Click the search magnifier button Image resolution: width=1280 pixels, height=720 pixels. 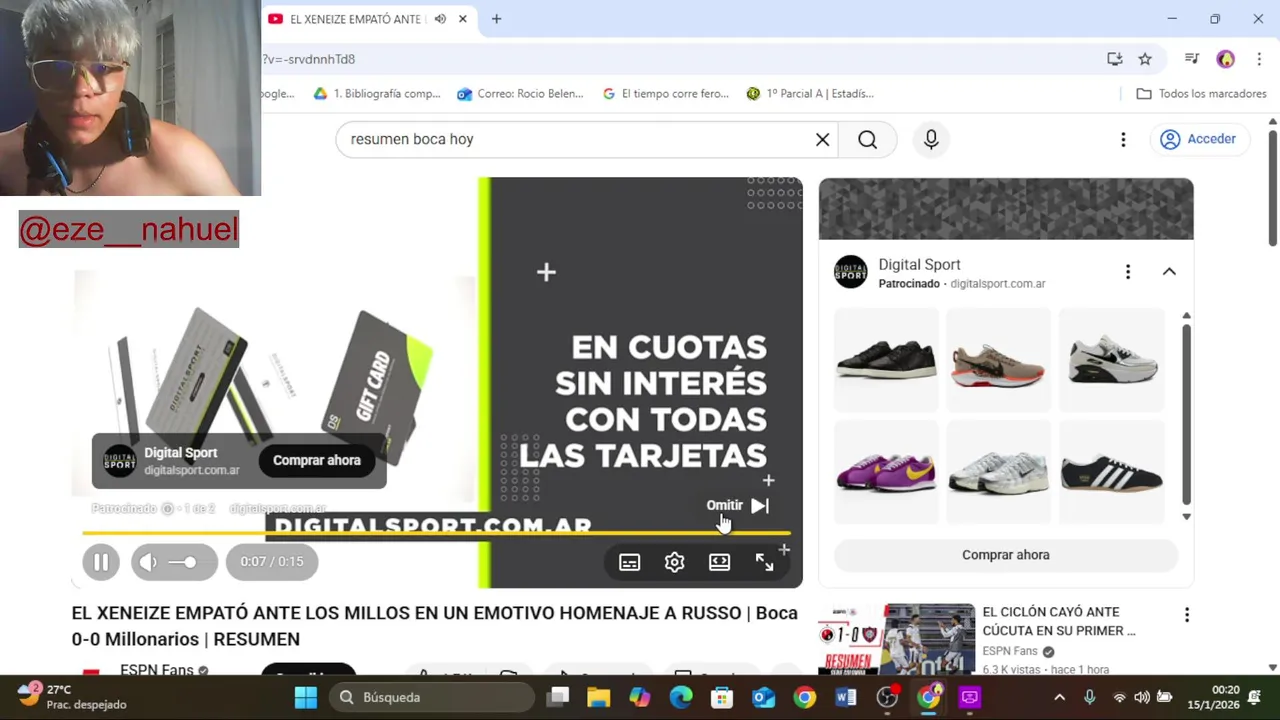point(867,139)
